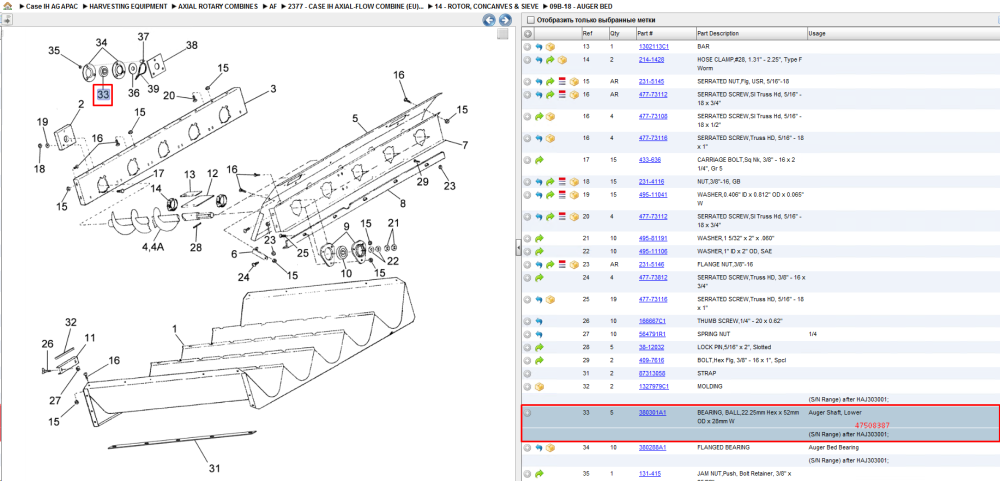The height and width of the screenshot is (481, 1000).
Task: Click blue arrow in THUMB SCREW row
Action: coord(538,321)
